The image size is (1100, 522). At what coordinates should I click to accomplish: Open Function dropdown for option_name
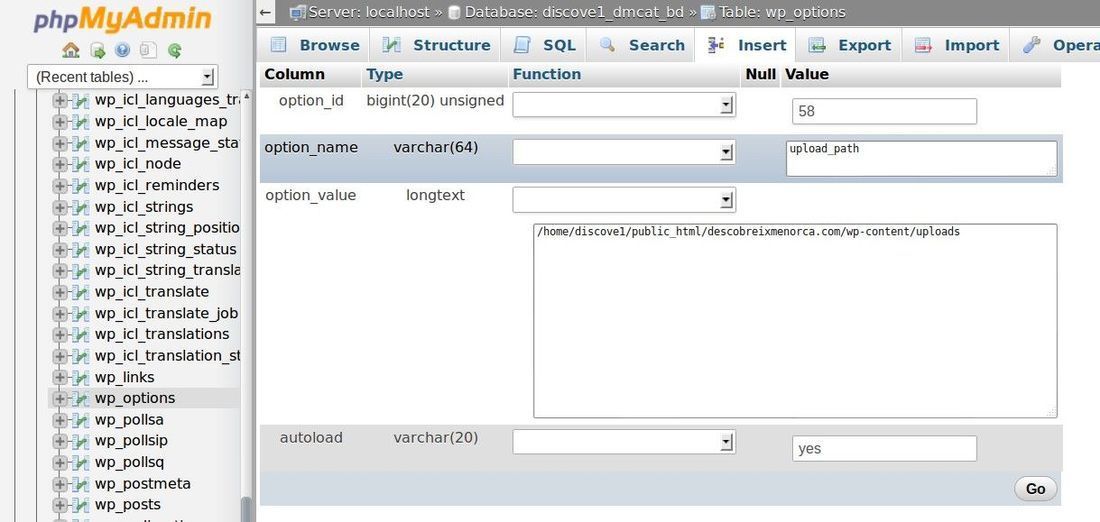(x=624, y=152)
